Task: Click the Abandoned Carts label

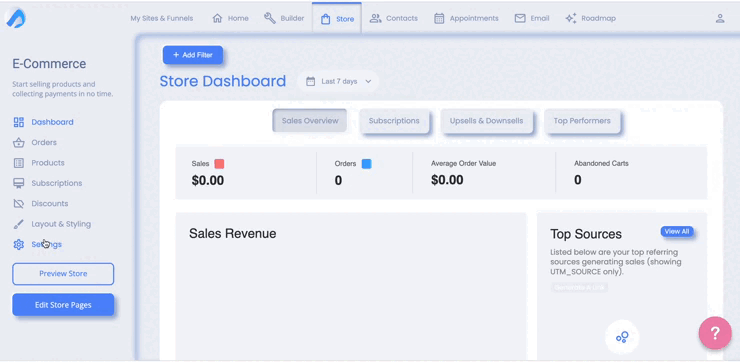Action: 601,164
